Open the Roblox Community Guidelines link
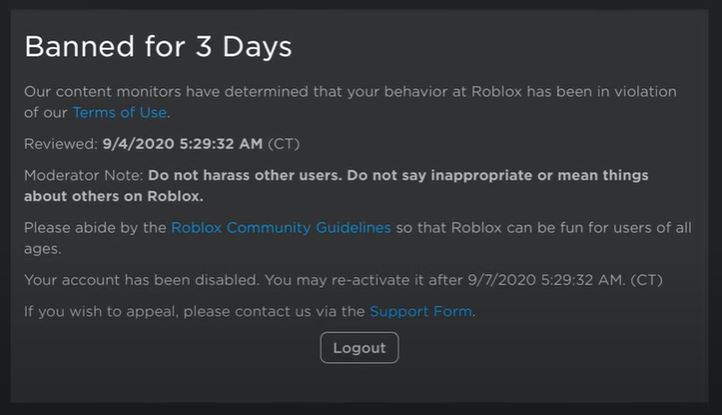 281,228
